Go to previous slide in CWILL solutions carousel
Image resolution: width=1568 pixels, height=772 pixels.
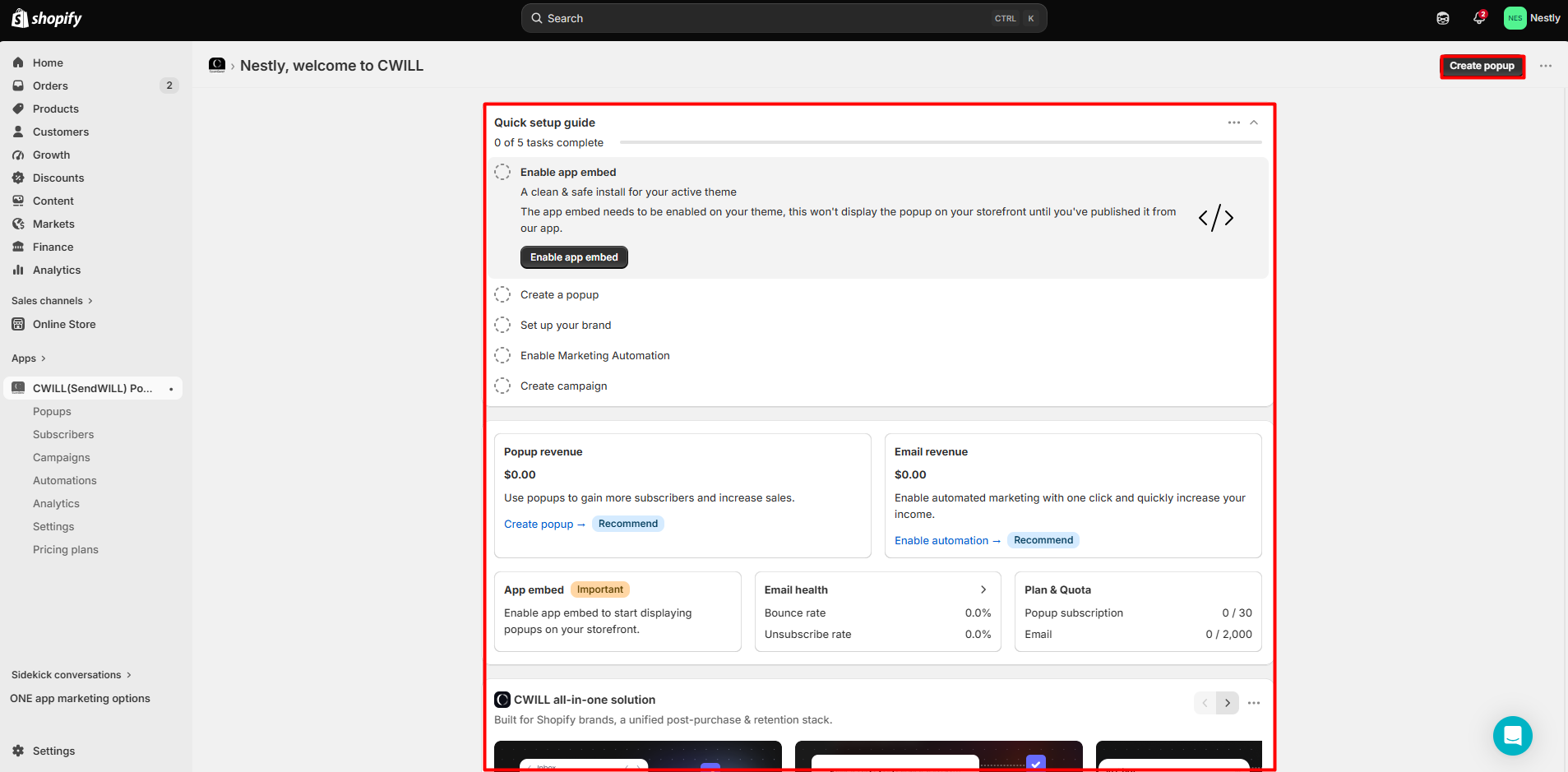[x=1205, y=703]
